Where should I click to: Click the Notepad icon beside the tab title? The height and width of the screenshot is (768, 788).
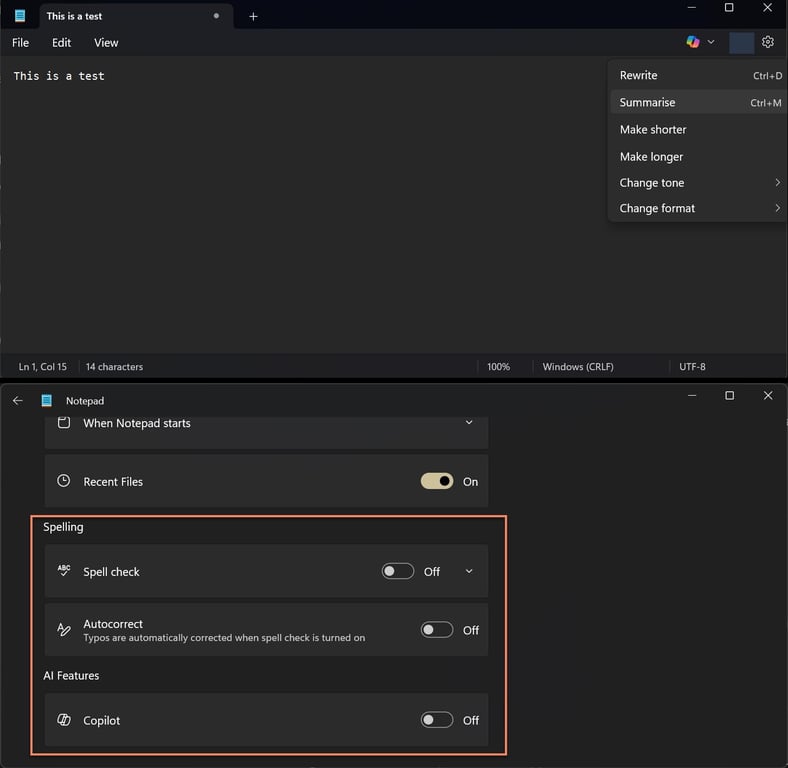tap(20, 16)
